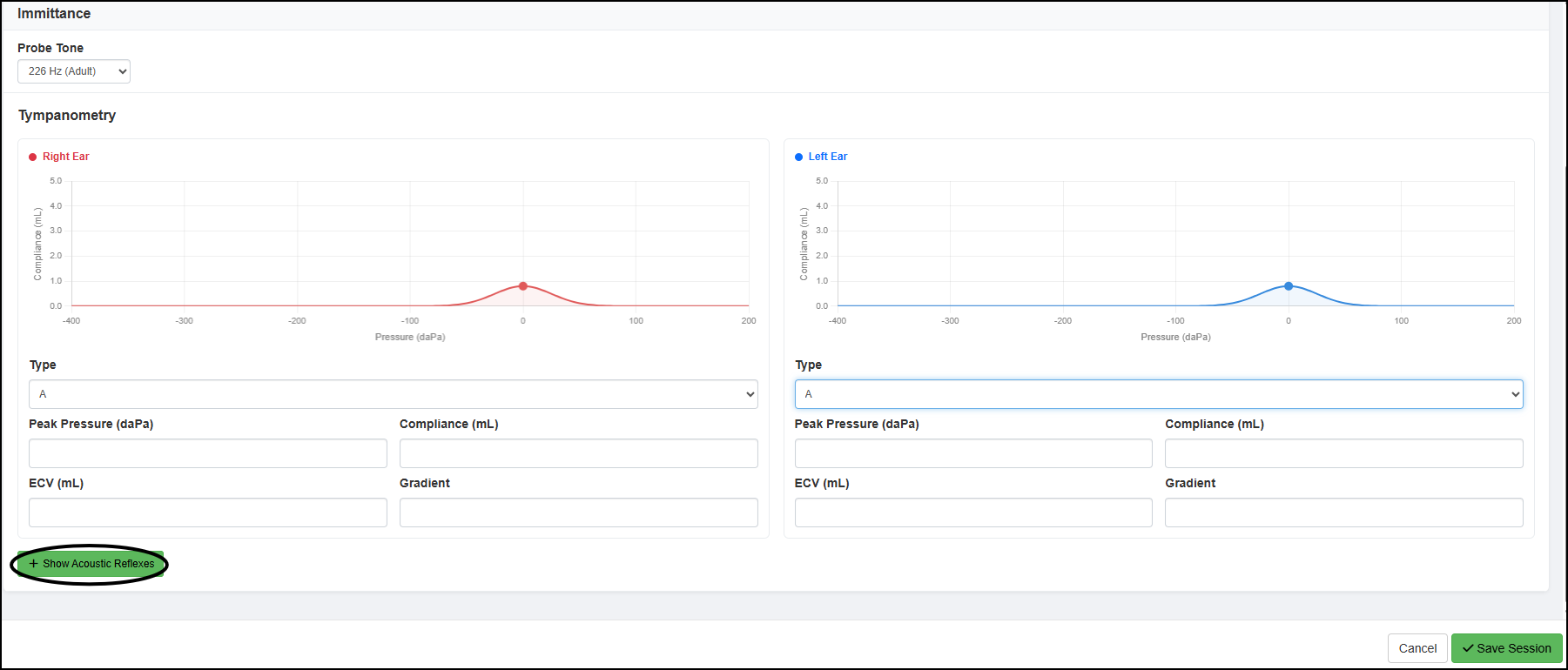Click the blue peak point on Left Ear tympanogram
The image size is (1568, 670).
coord(1289,285)
